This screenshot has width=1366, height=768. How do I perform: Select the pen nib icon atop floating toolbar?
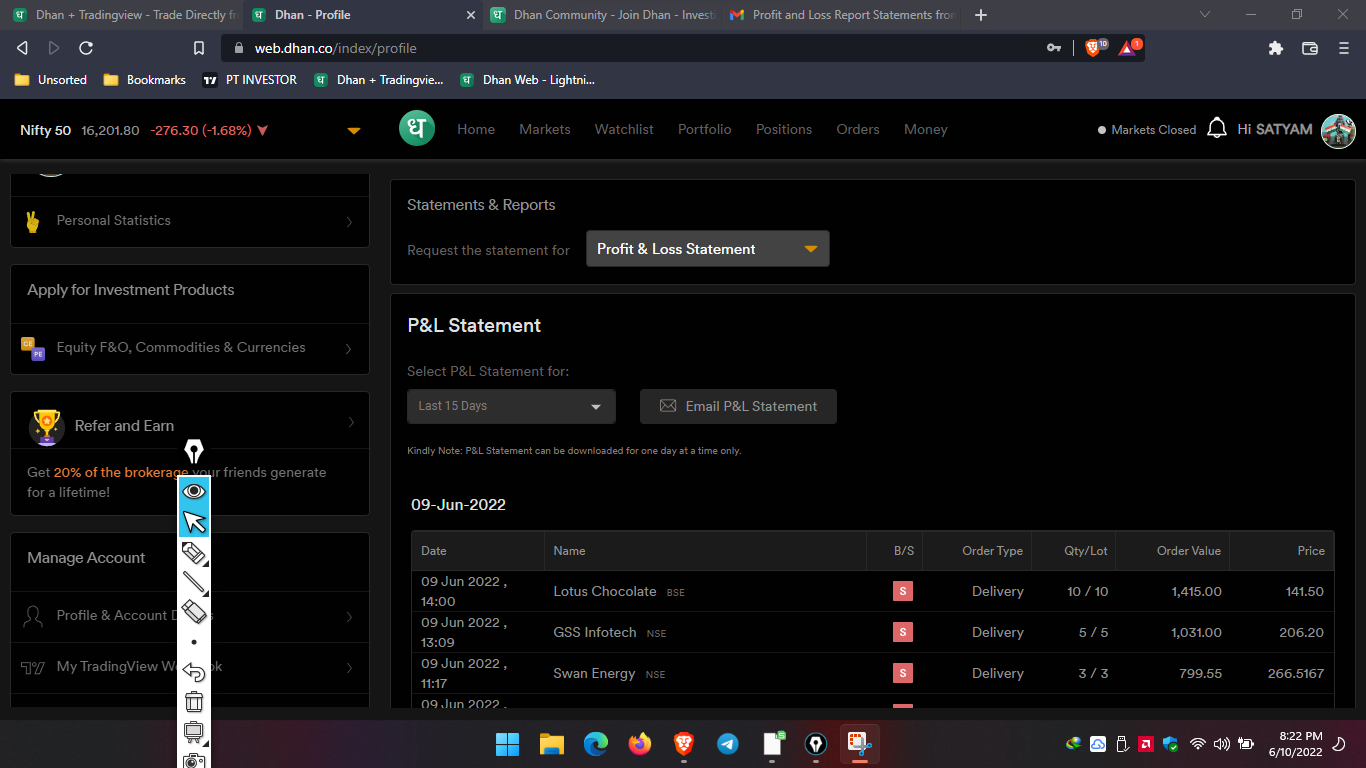tap(194, 452)
